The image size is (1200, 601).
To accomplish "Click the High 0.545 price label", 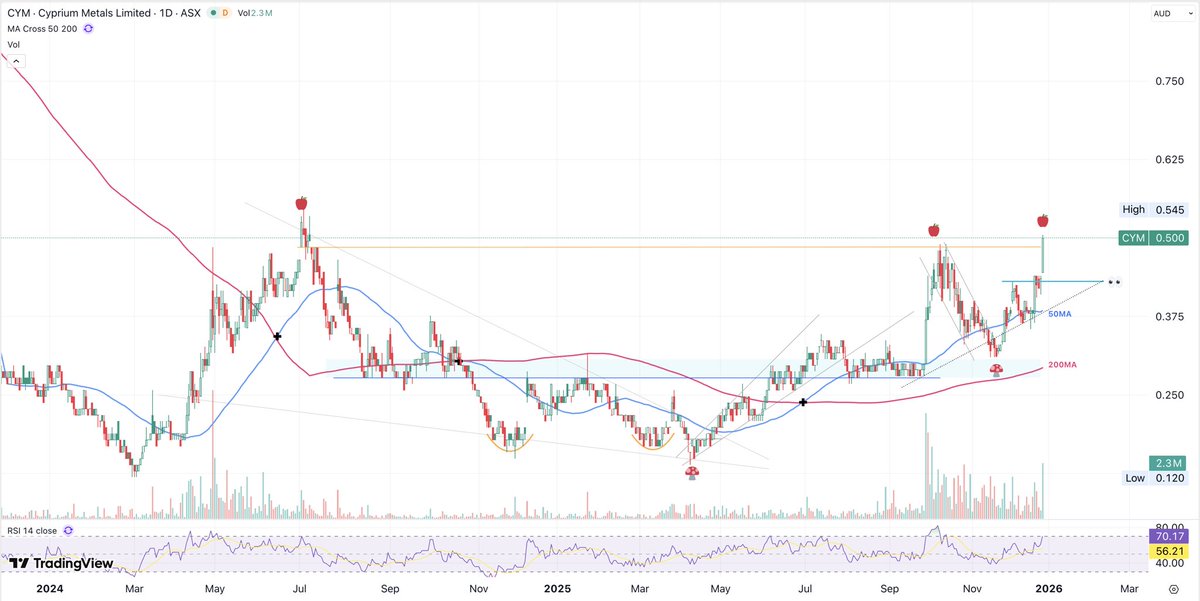I will [x=1156, y=211].
